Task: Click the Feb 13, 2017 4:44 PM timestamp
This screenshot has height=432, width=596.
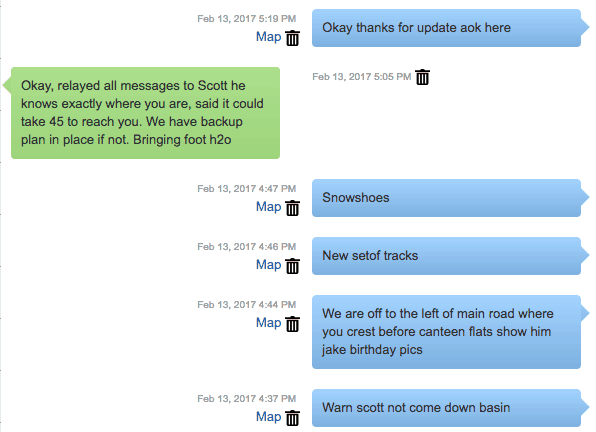Action: (246, 305)
